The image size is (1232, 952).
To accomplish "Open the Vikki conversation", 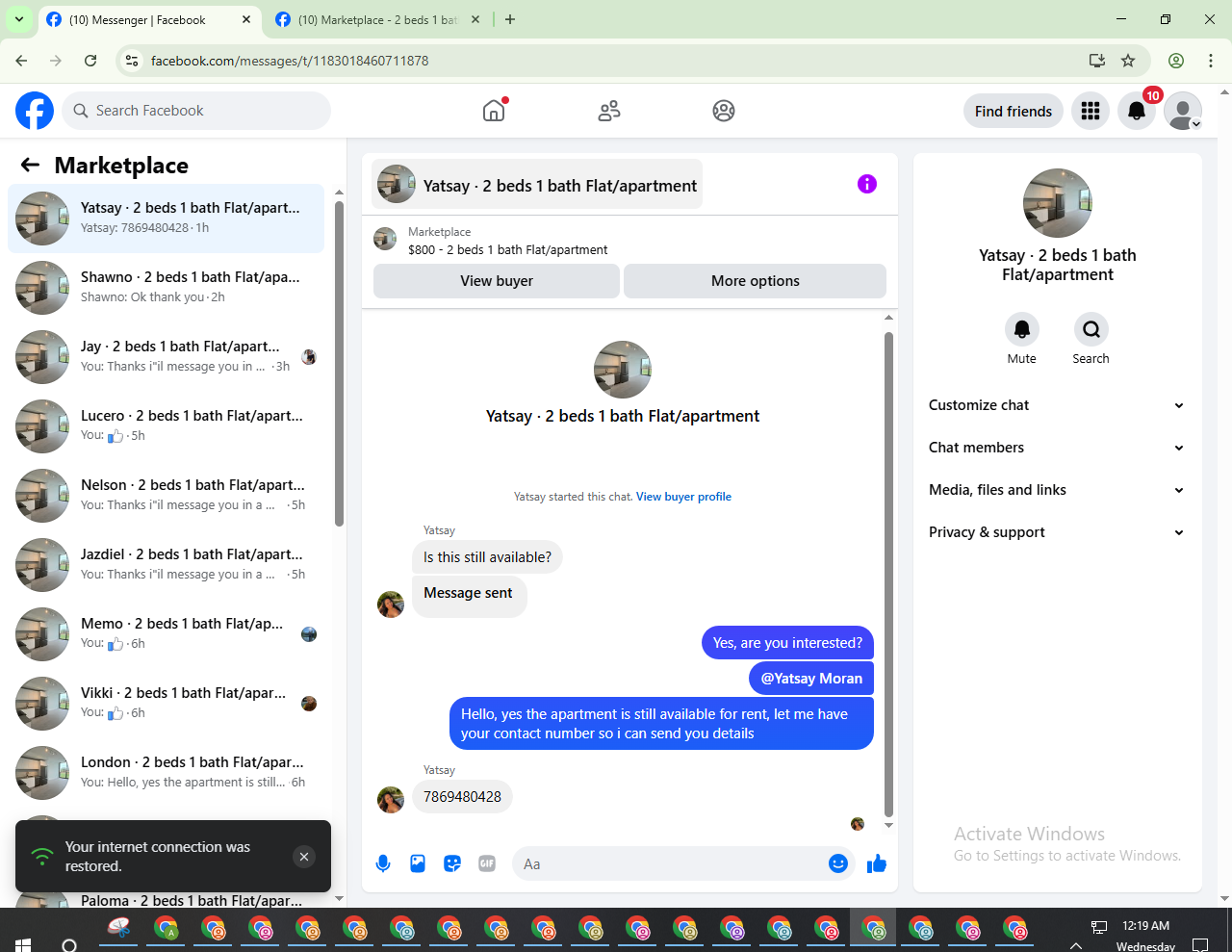I will pos(166,704).
